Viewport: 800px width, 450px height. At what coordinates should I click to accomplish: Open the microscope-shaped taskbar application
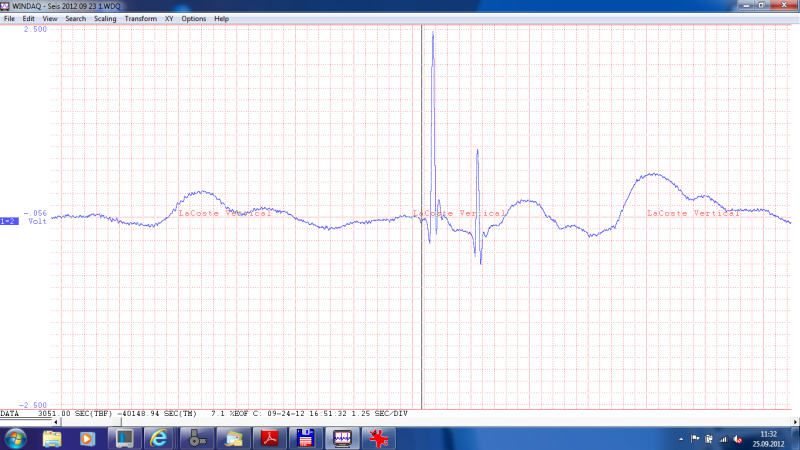coord(197,439)
